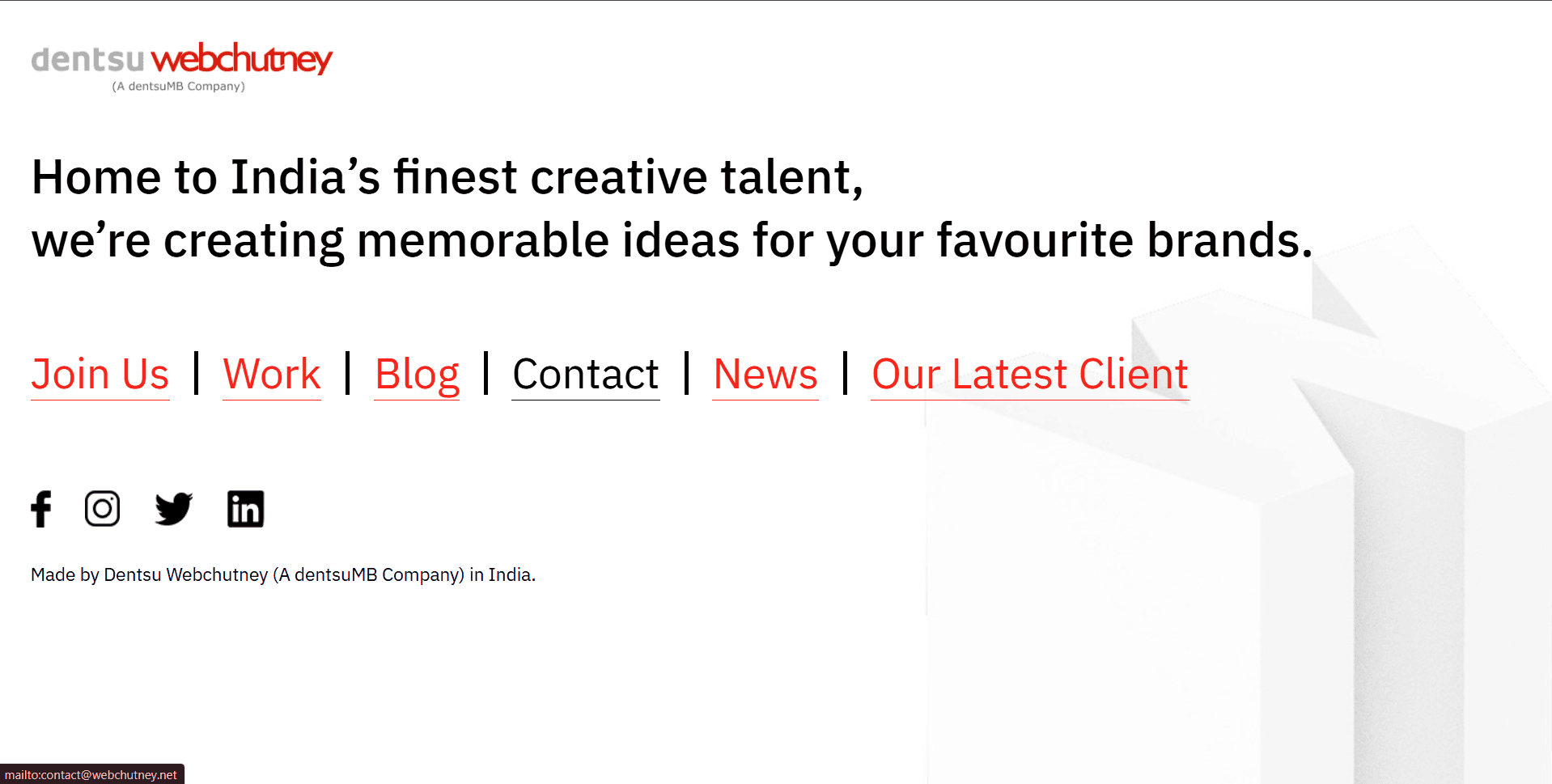
Task: Click the "(A dentsuMB Company)" logo tagline
Action: point(178,87)
